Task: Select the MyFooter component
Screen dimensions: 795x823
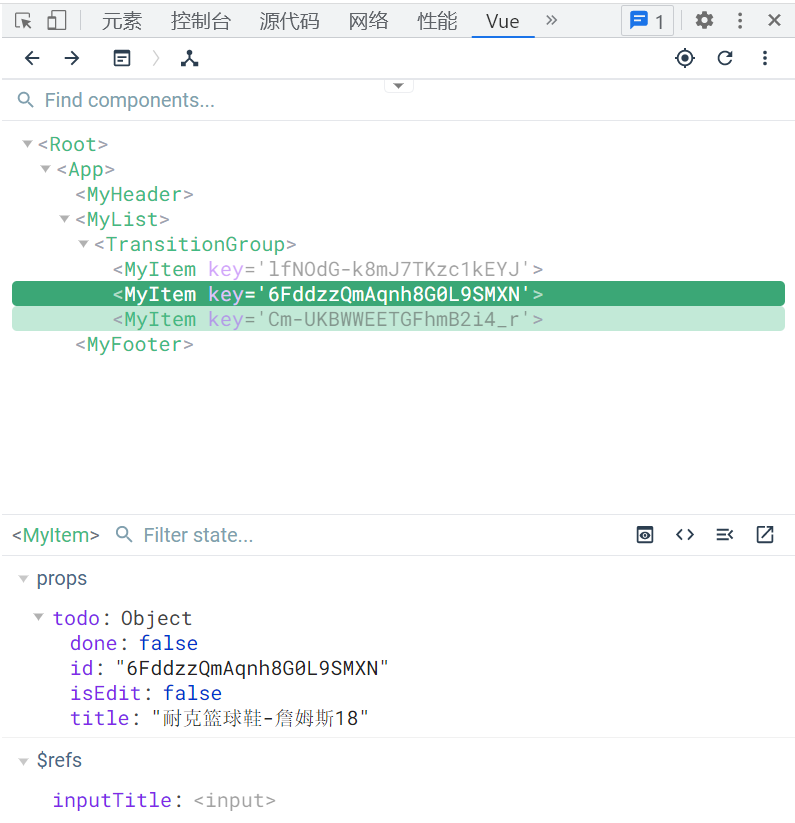Action: pyautogui.click(x=133, y=344)
